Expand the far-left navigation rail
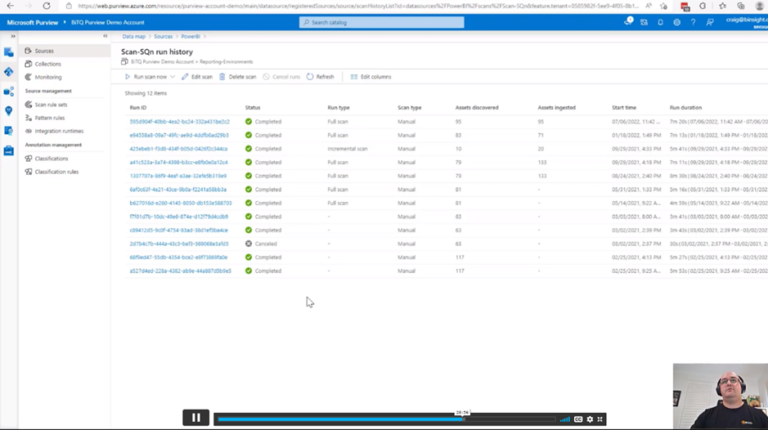Viewport: 768px width, 430px height. pos(8,36)
